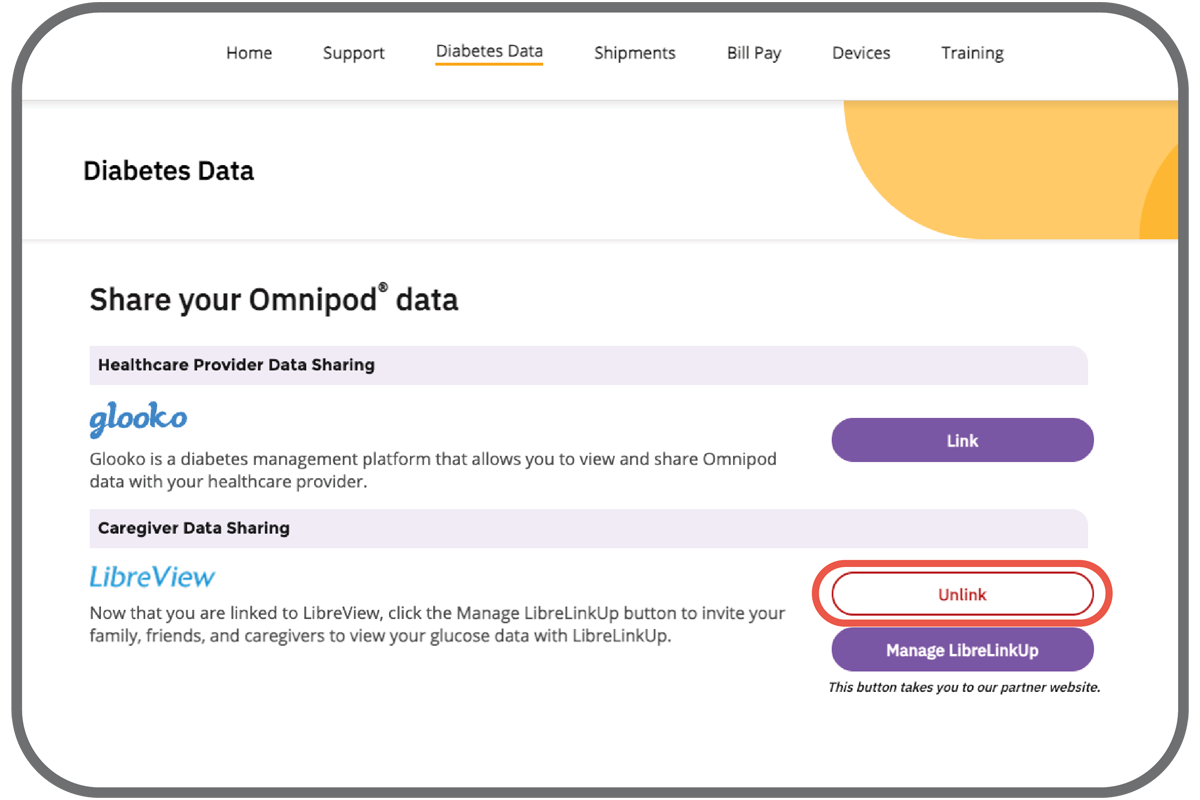Select the Diabetes Data tab
This screenshot has height=800, width=1200.
tap(489, 52)
